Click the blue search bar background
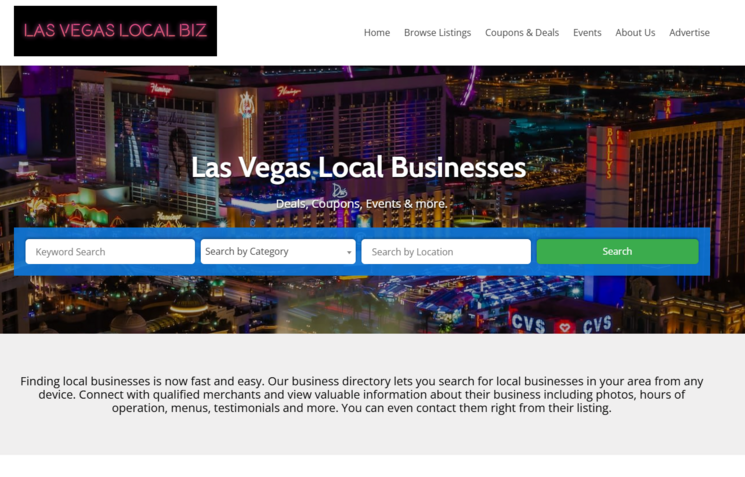This screenshot has width=745, height=477. click(x=362, y=271)
